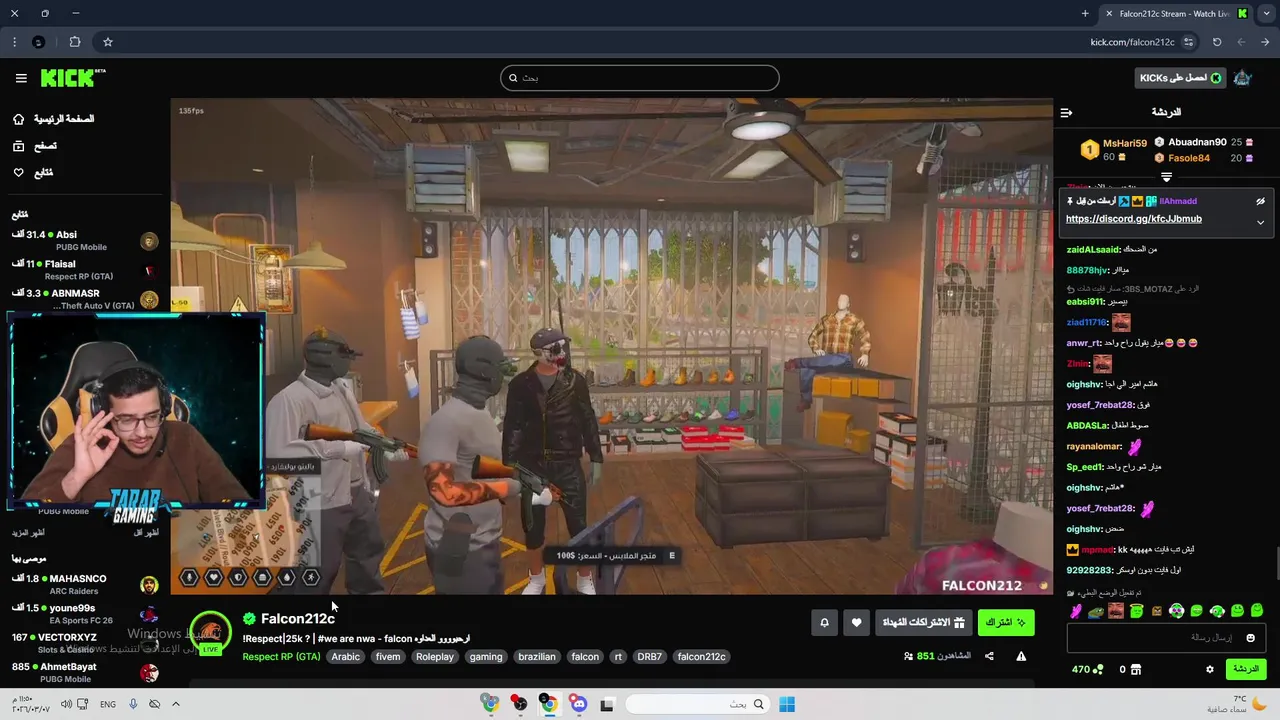1280x720 pixels.
Task: Open the F1aisal channel in the followed list
Action: (85, 270)
